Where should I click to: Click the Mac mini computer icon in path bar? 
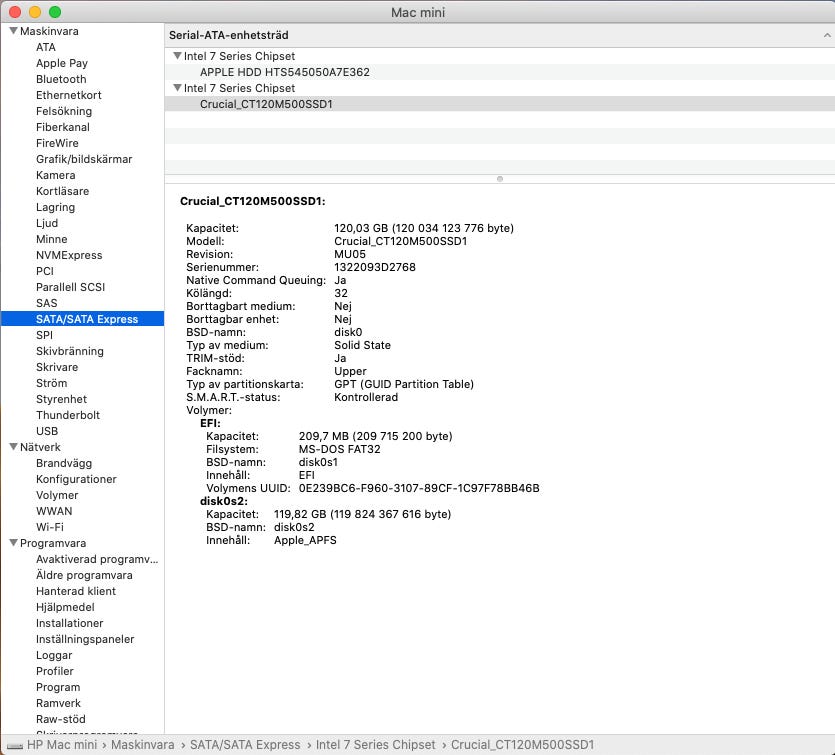pos(14,745)
